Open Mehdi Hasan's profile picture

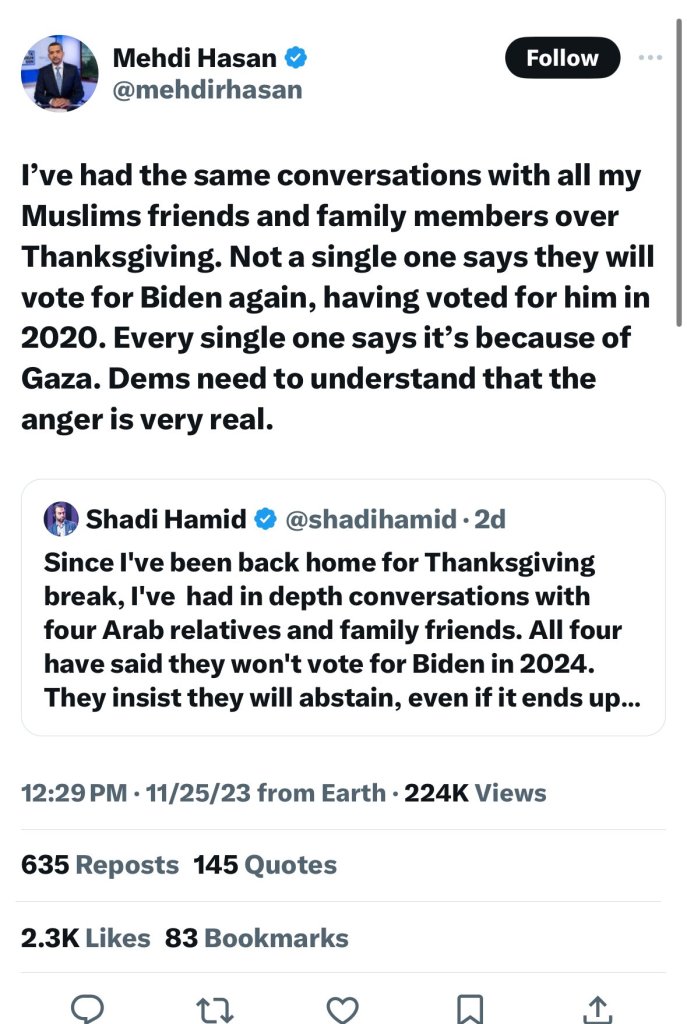60,73
